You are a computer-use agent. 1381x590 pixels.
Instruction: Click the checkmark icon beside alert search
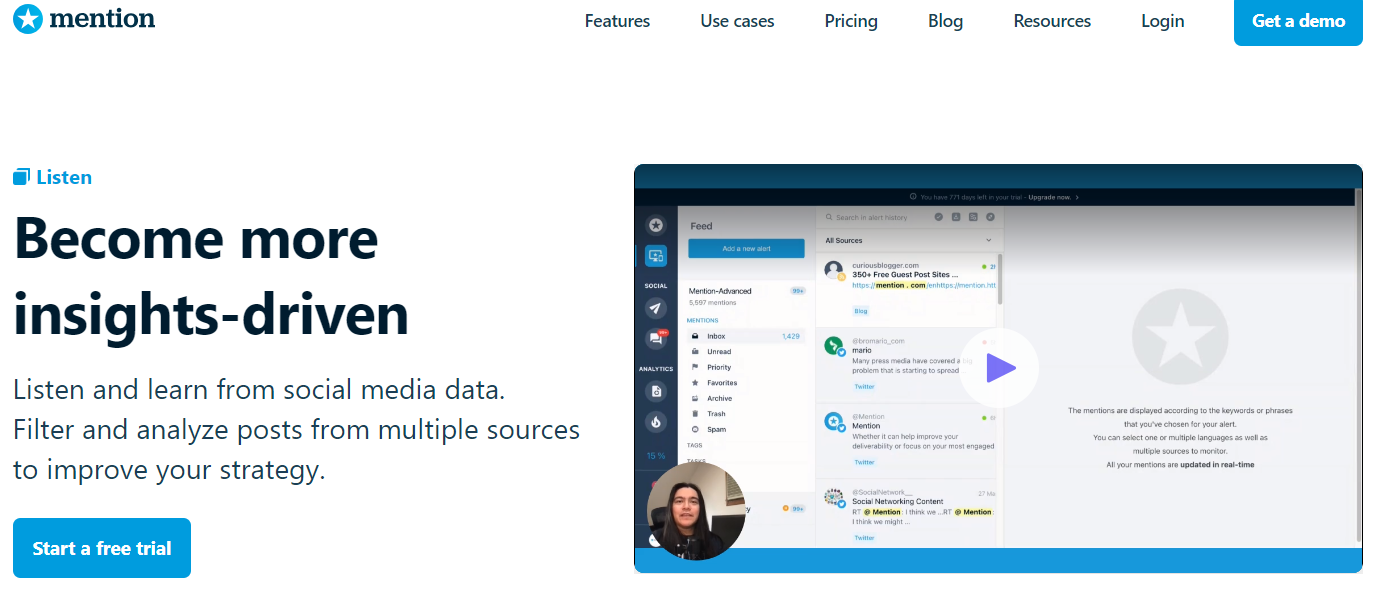(x=939, y=217)
